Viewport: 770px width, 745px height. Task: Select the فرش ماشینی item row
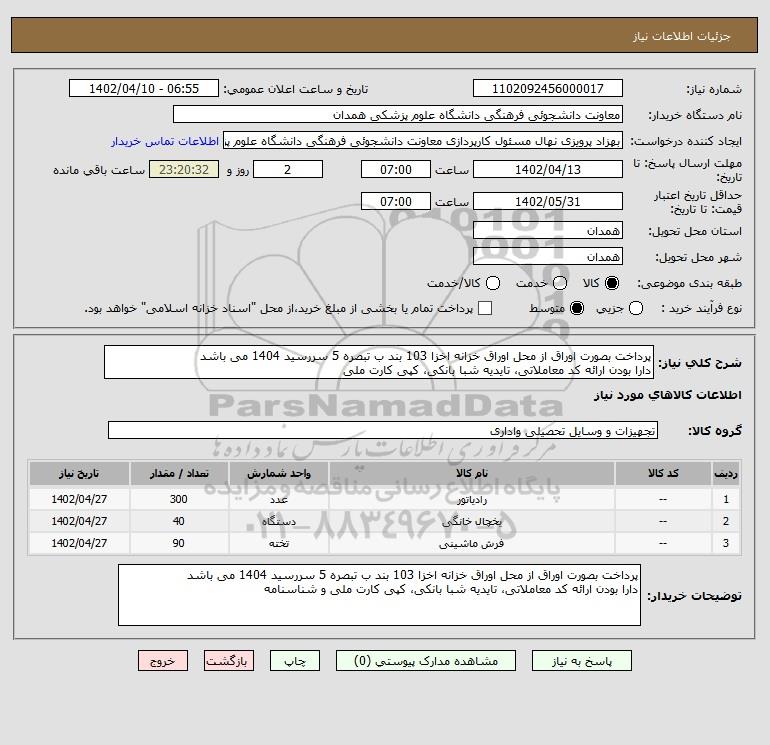click(385, 544)
